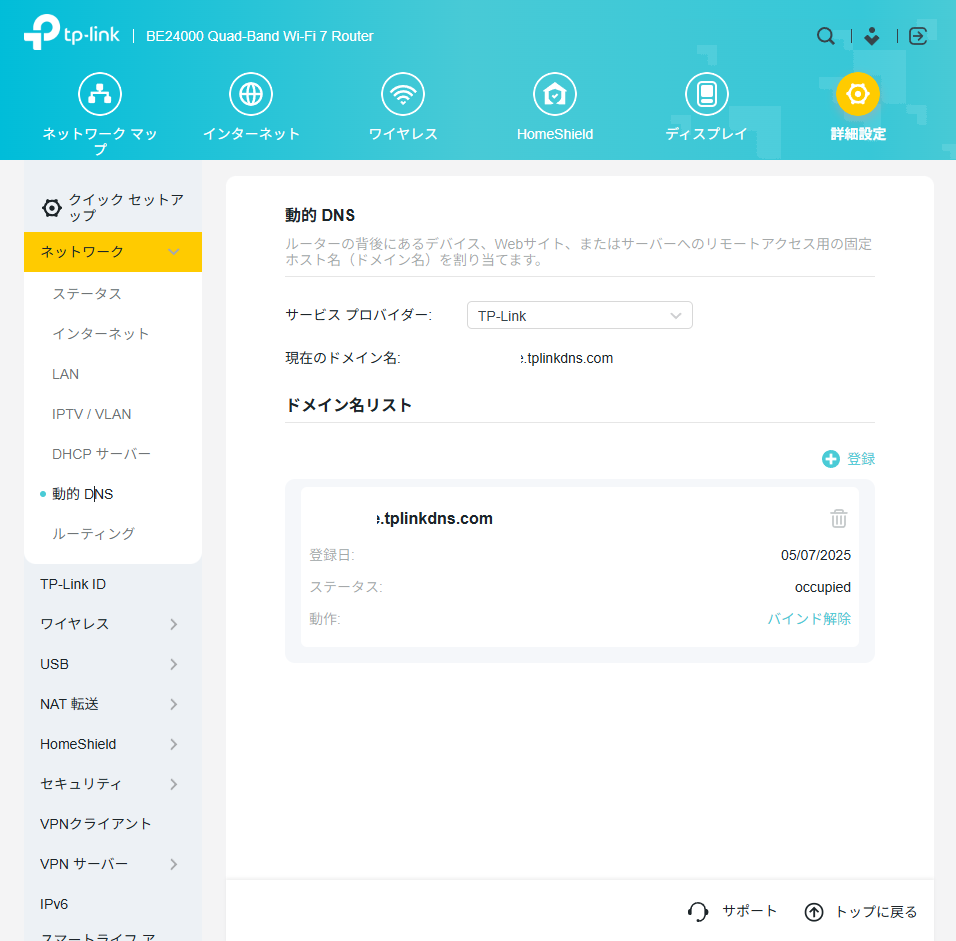Switch to ディスプレイ tab label
The image size is (956, 941).
pos(707,134)
